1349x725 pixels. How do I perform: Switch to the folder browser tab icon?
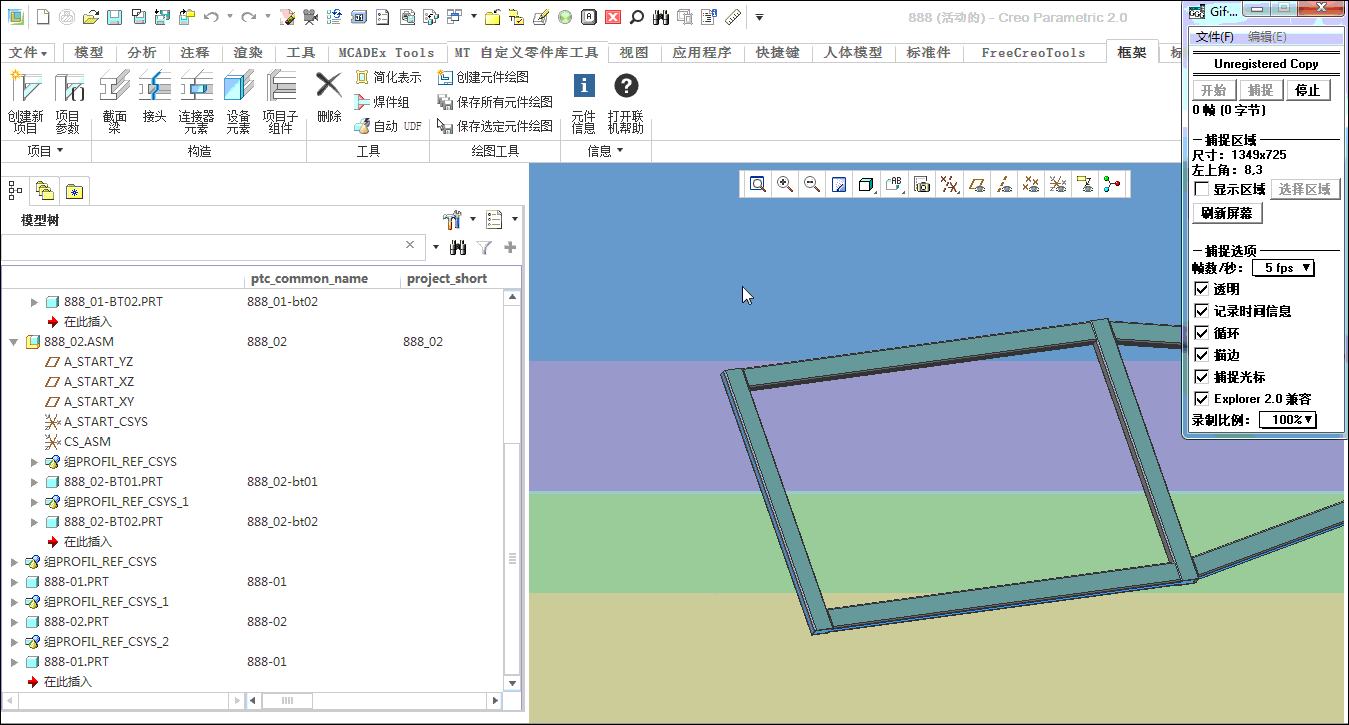[x=44, y=190]
